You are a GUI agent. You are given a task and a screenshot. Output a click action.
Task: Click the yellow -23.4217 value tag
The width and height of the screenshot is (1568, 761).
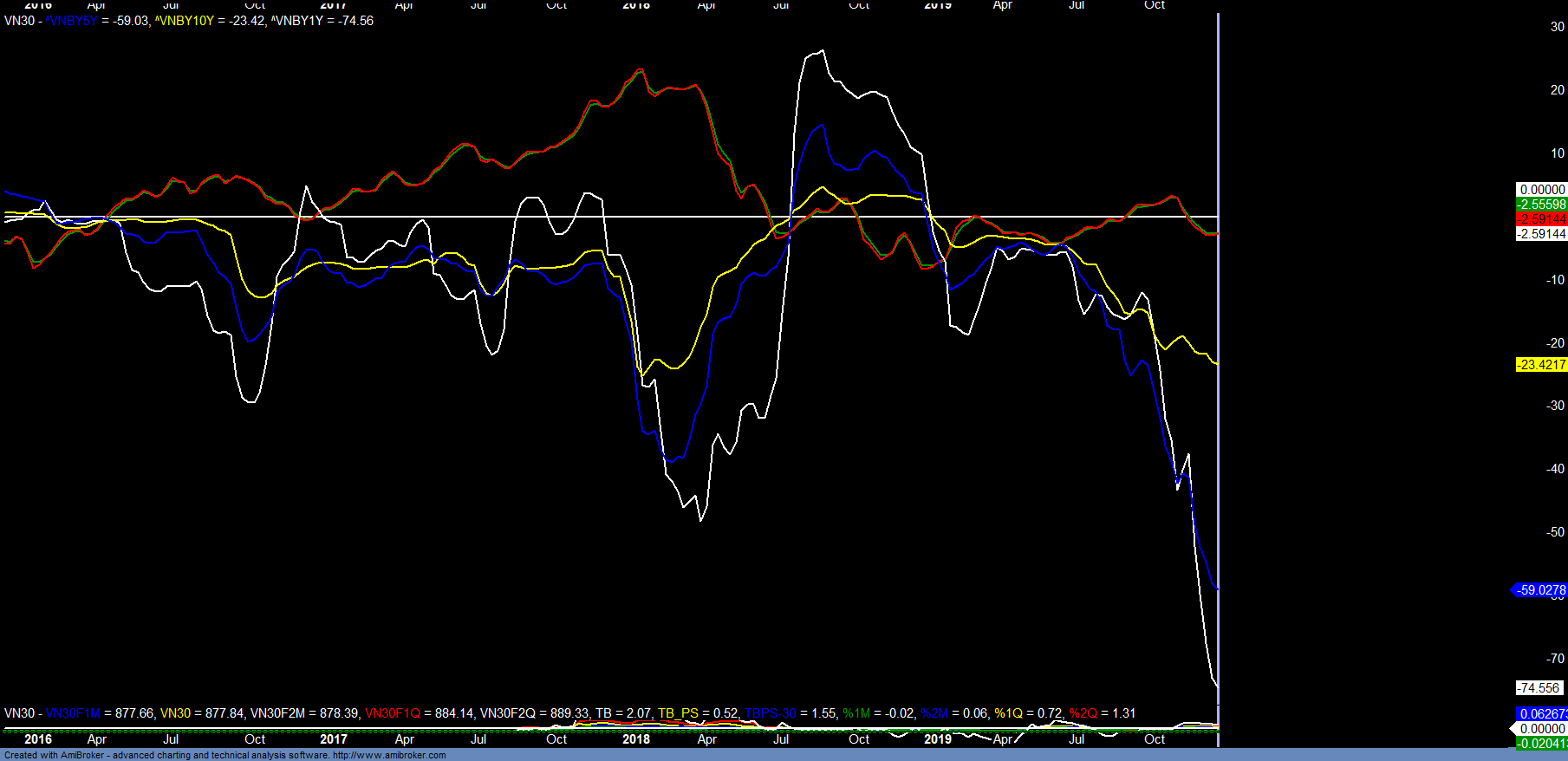[x=1541, y=365]
